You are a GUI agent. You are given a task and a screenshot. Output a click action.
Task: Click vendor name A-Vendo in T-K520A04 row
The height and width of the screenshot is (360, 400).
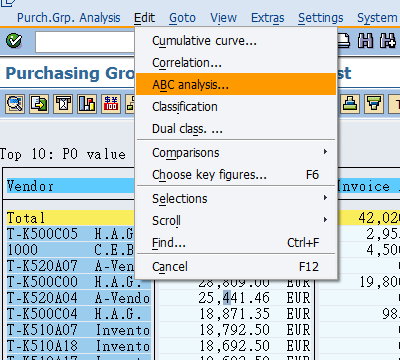[x=122, y=298]
